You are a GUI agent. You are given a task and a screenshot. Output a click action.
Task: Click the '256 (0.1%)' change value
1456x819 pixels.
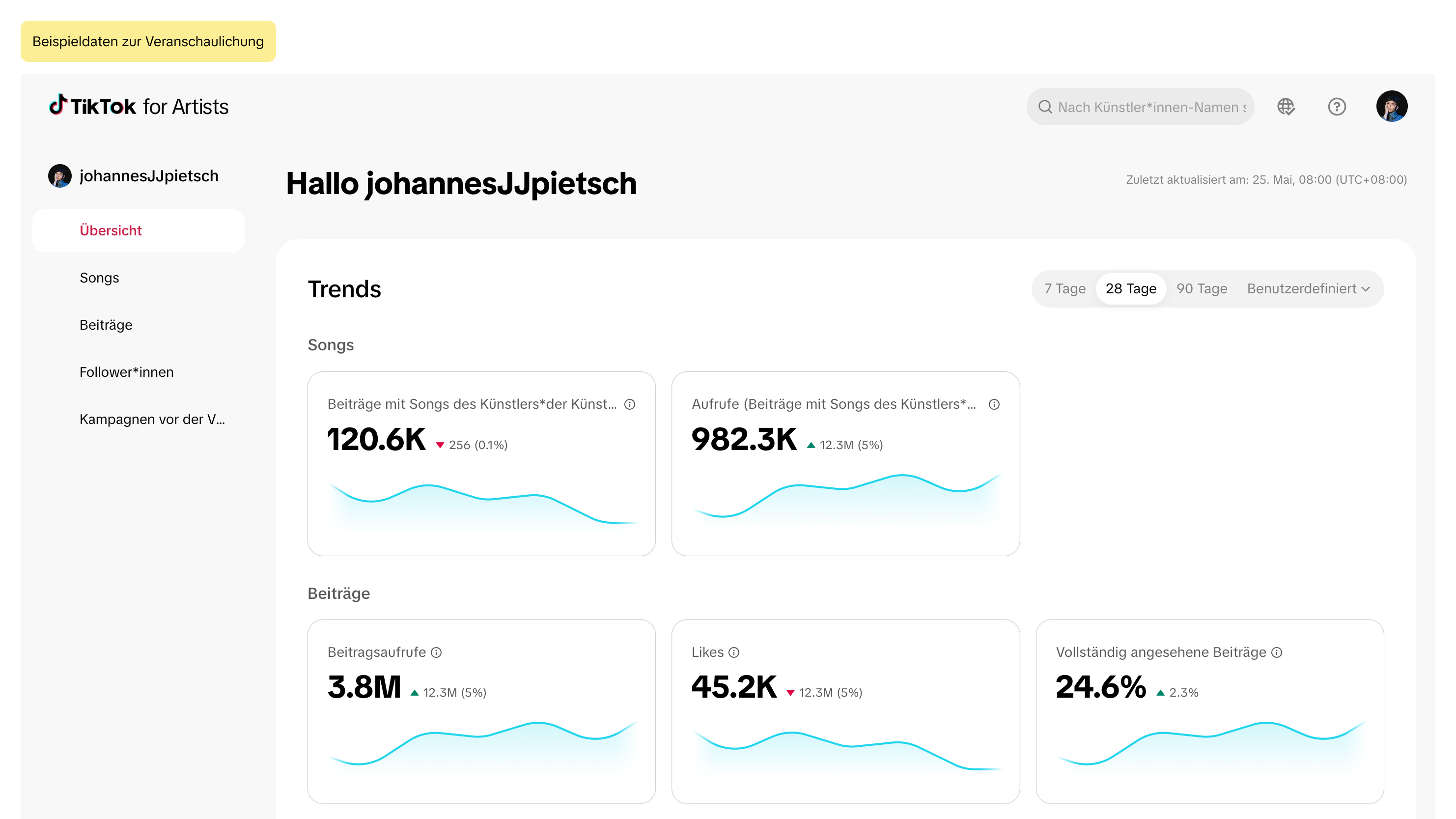coord(478,446)
